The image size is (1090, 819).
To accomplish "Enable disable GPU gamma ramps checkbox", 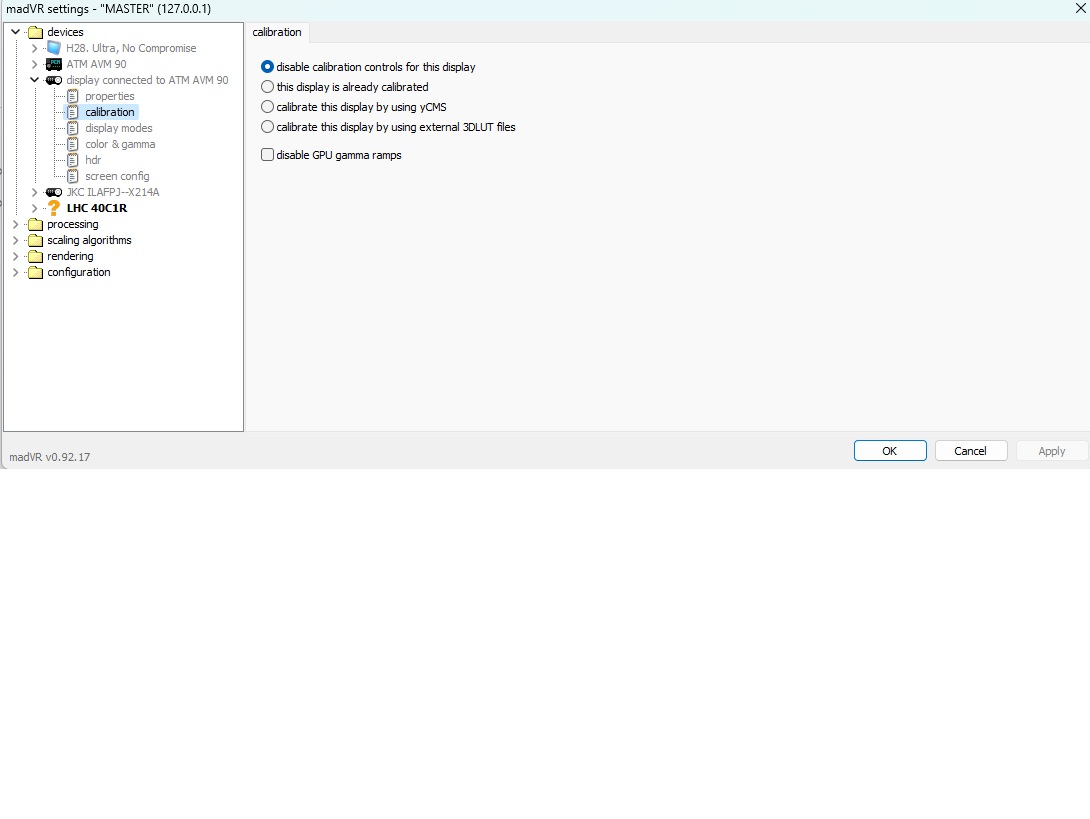I will (267, 155).
